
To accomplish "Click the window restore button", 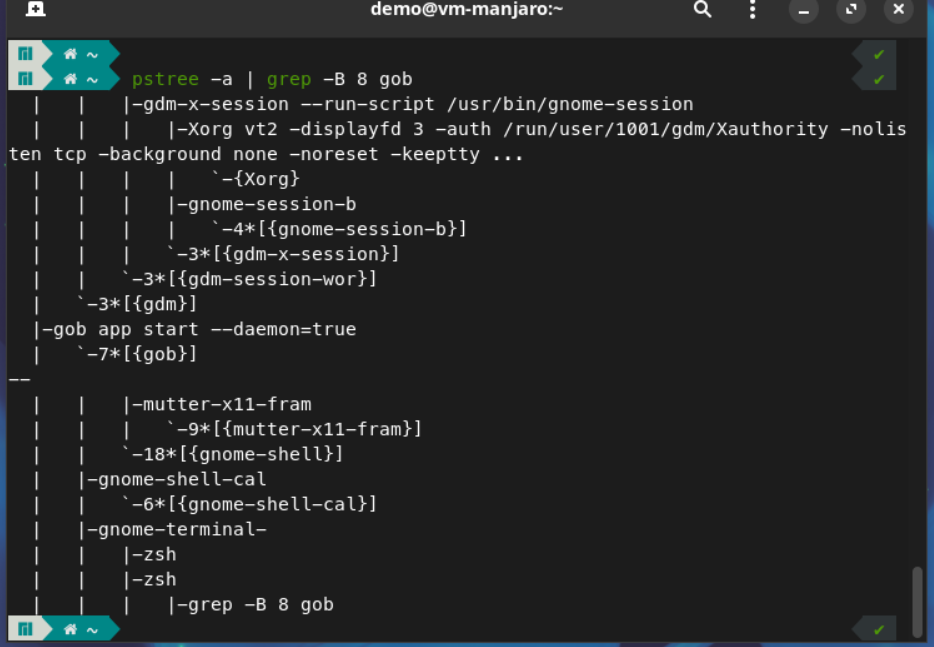I will coord(851,11).
